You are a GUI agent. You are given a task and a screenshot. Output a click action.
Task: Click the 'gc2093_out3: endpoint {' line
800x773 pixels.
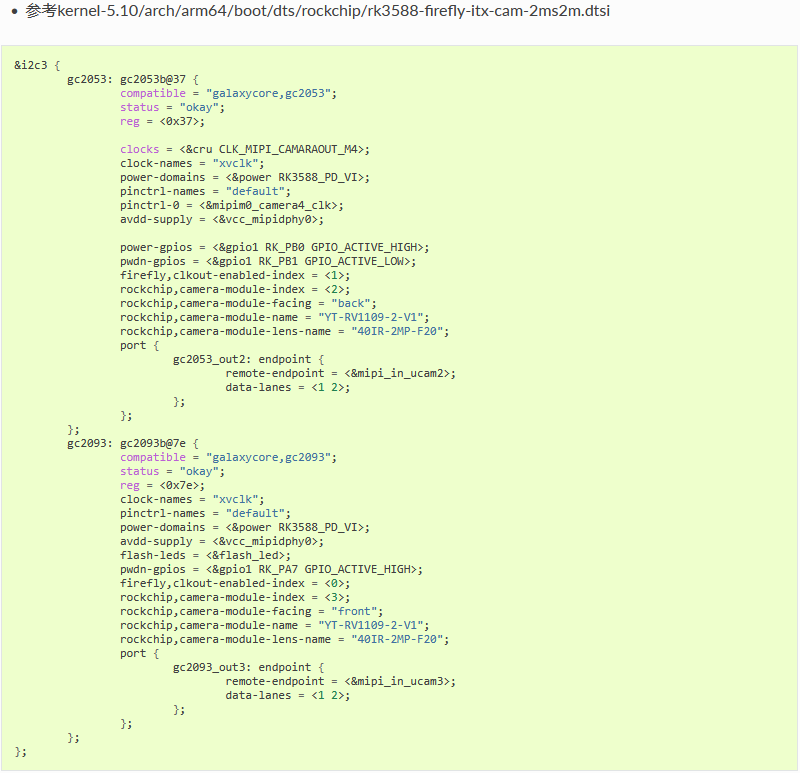click(248, 667)
